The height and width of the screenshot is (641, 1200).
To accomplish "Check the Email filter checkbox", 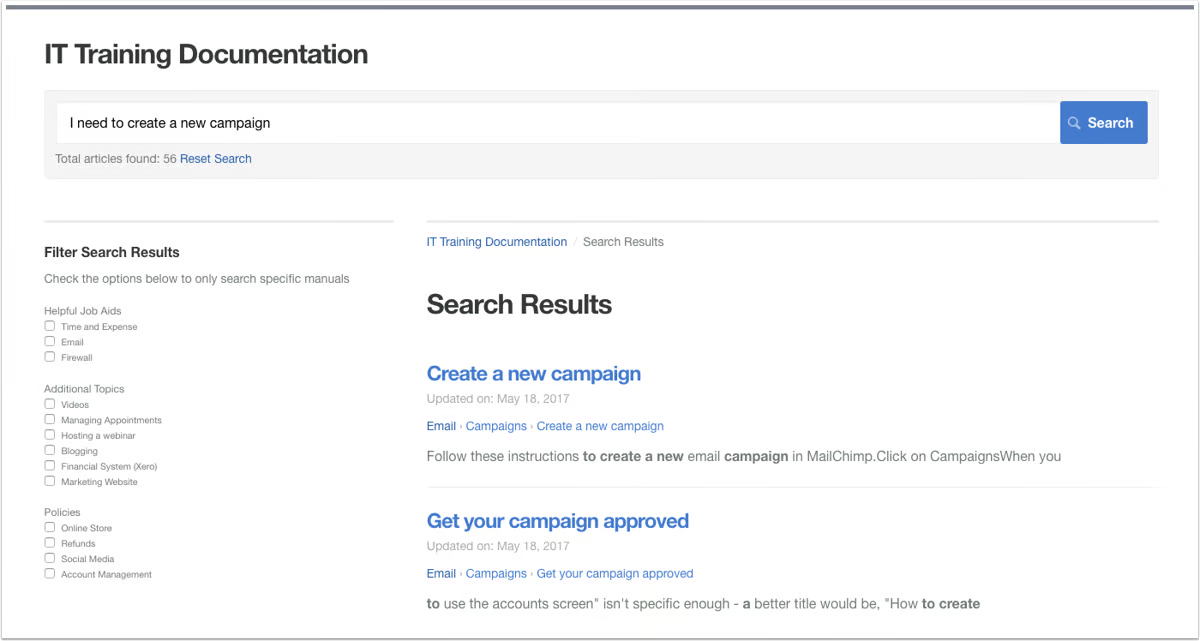I will tap(50, 341).
